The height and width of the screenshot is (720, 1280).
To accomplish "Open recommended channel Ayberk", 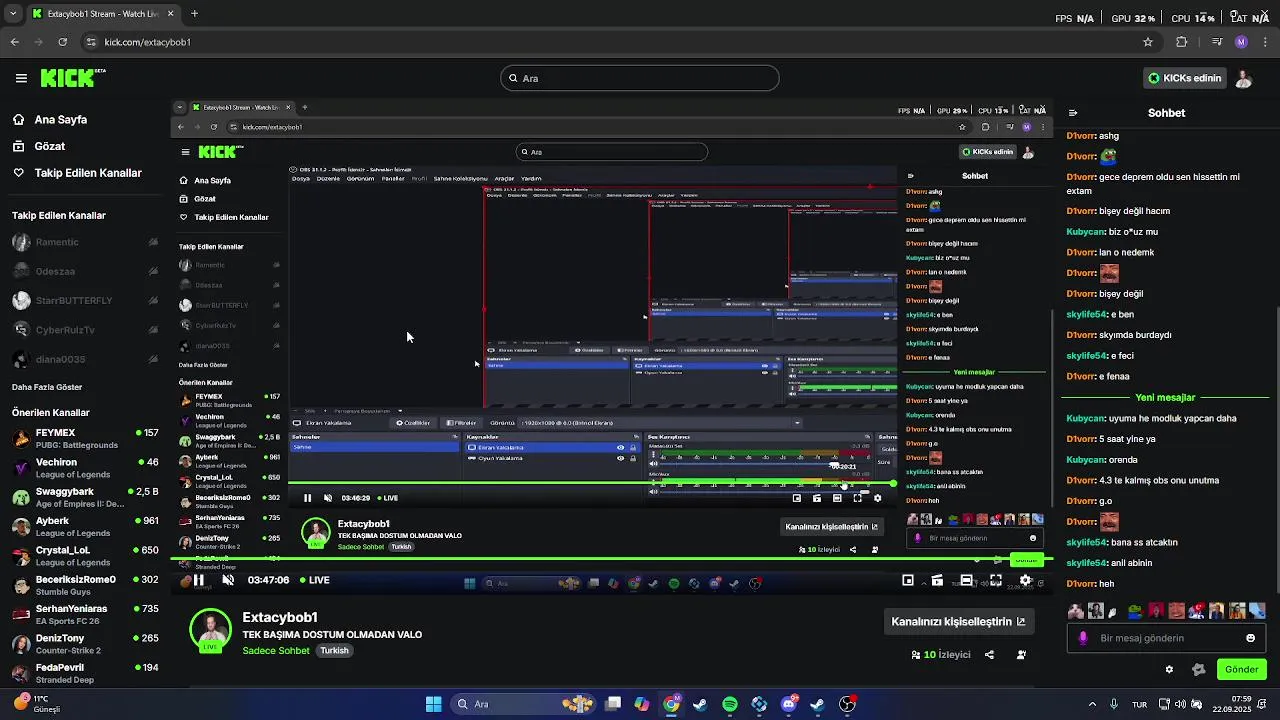I will (x=84, y=526).
